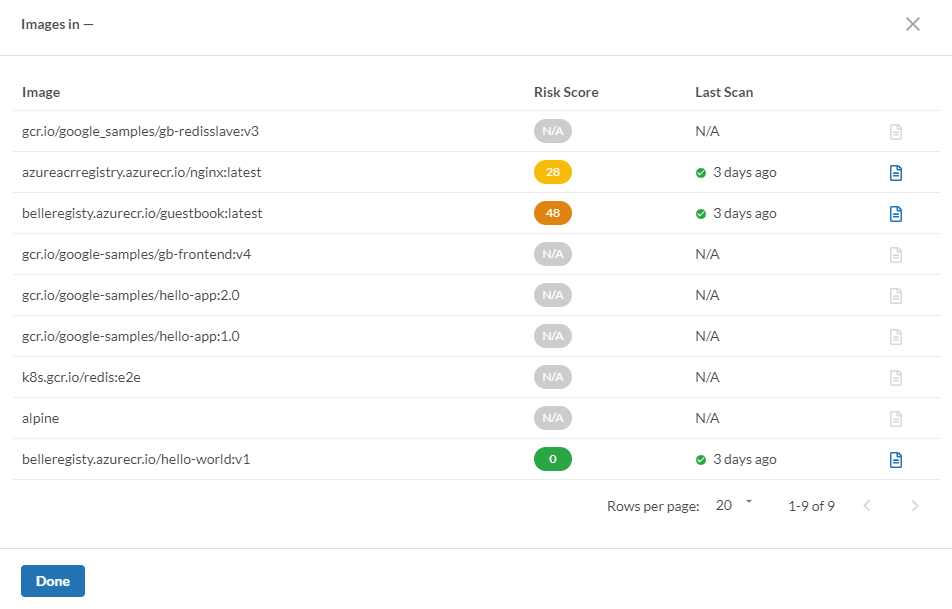Go to previous page of images

click(x=867, y=506)
